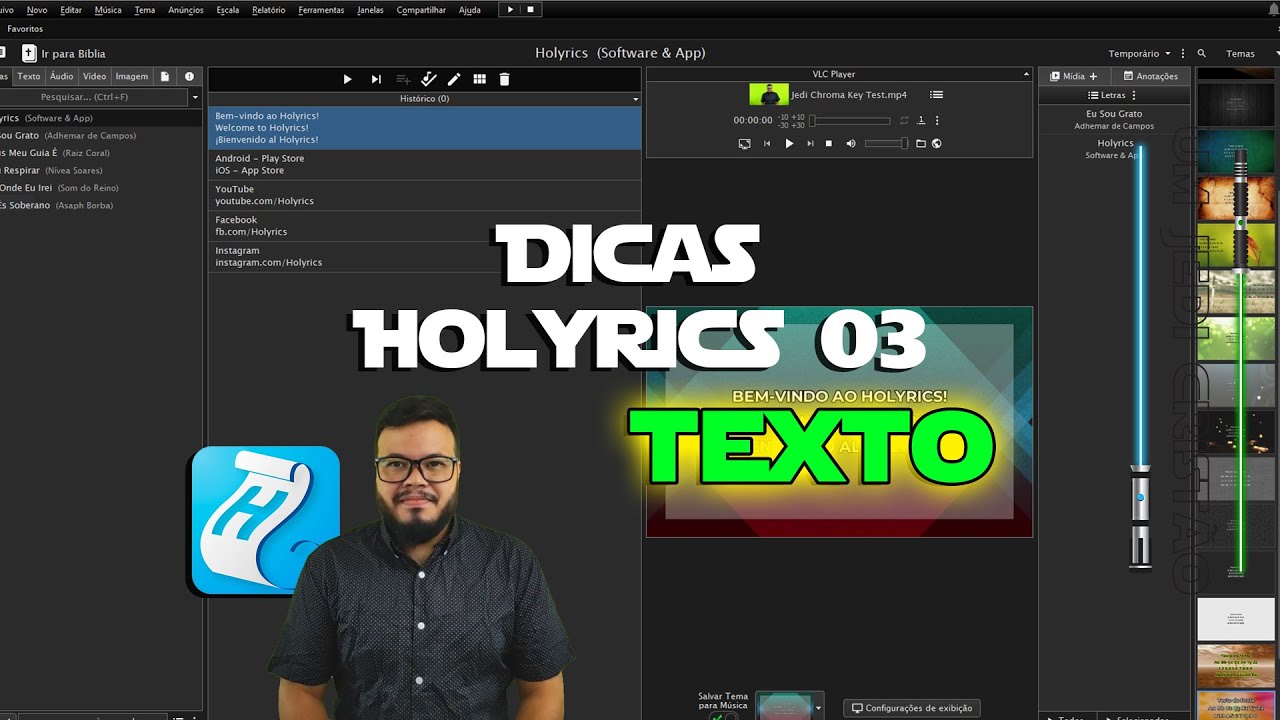Viewport: 1280px width, 720px height.
Task: Switch to the Imagem tab
Action: coord(132,76)
